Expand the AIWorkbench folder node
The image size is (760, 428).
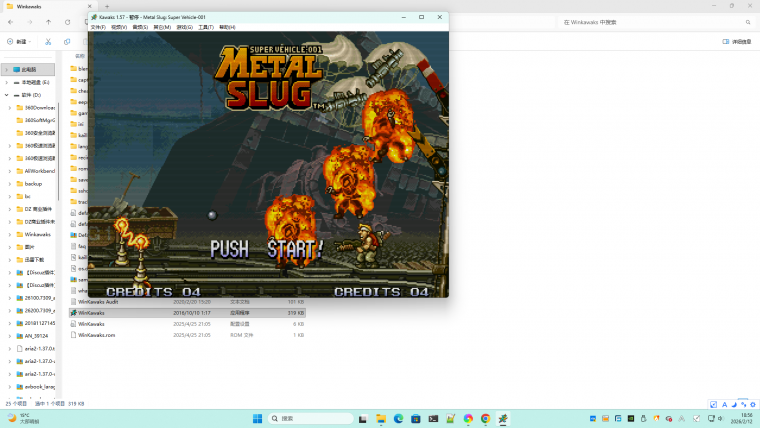tap(10, 171)
